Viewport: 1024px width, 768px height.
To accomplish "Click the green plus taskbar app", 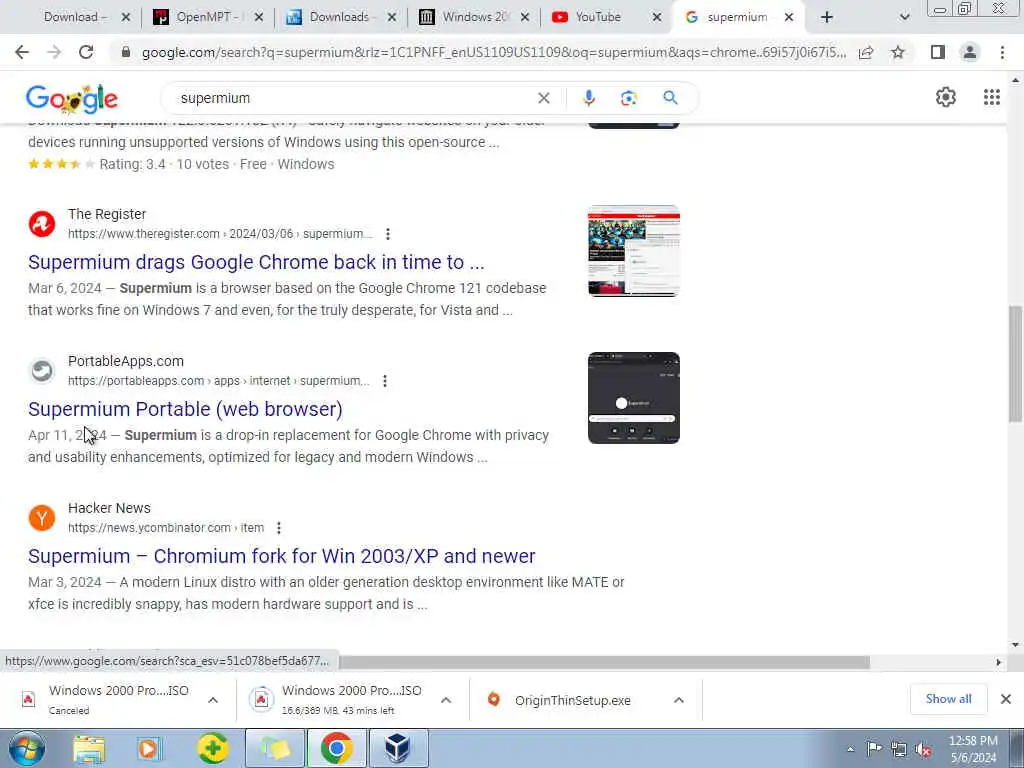I will (x=213, y=748).
